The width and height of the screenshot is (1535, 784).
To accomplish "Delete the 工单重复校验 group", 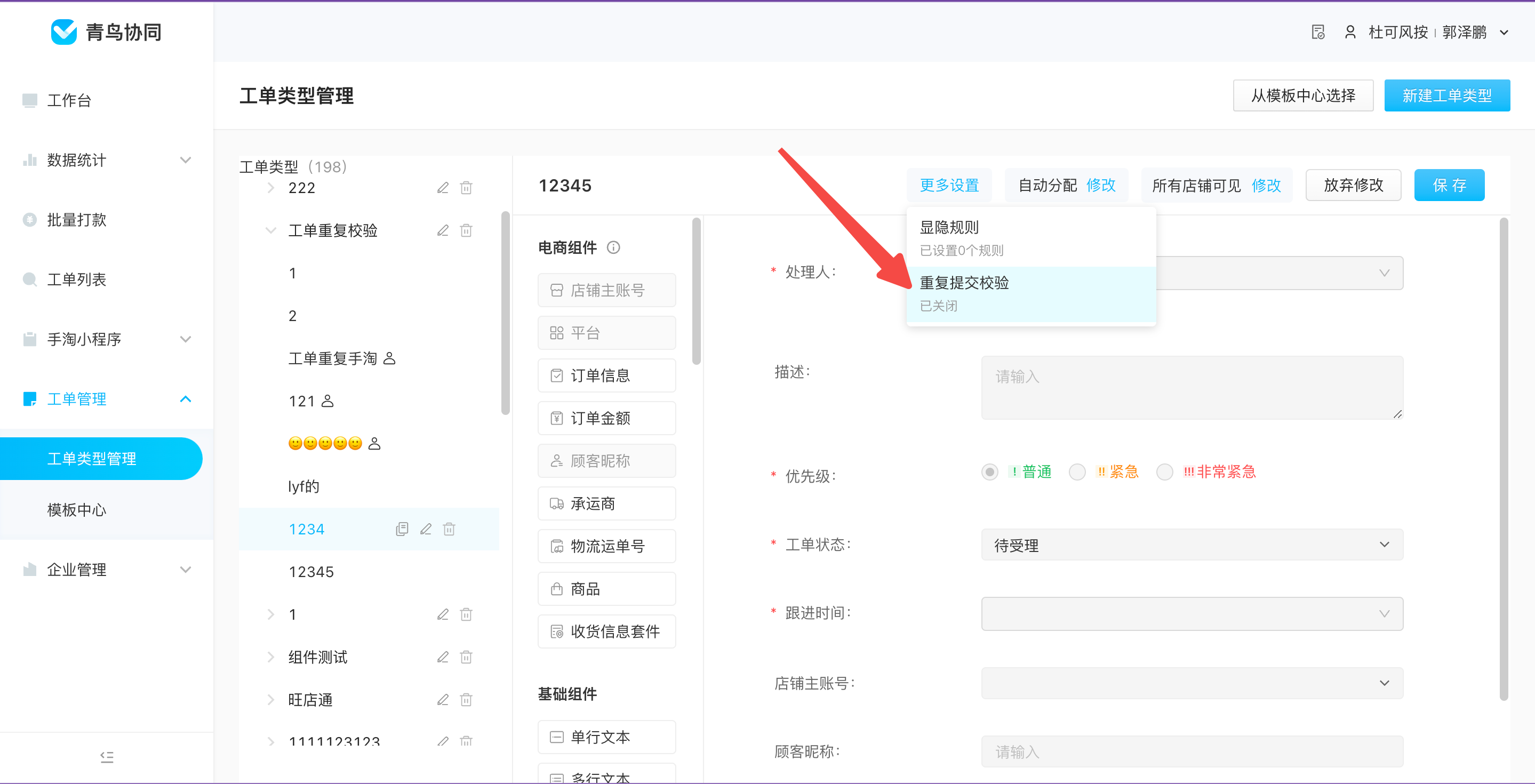I will [x=466, y=230].
